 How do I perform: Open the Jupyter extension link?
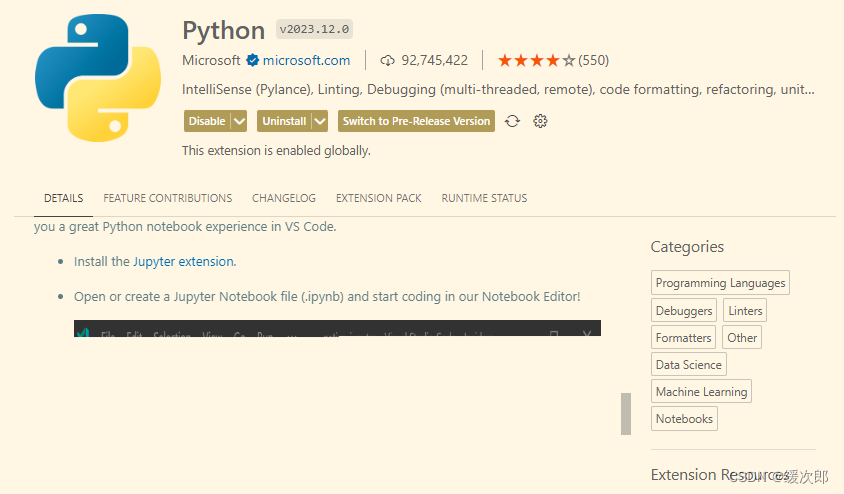(x=184, y=262)
